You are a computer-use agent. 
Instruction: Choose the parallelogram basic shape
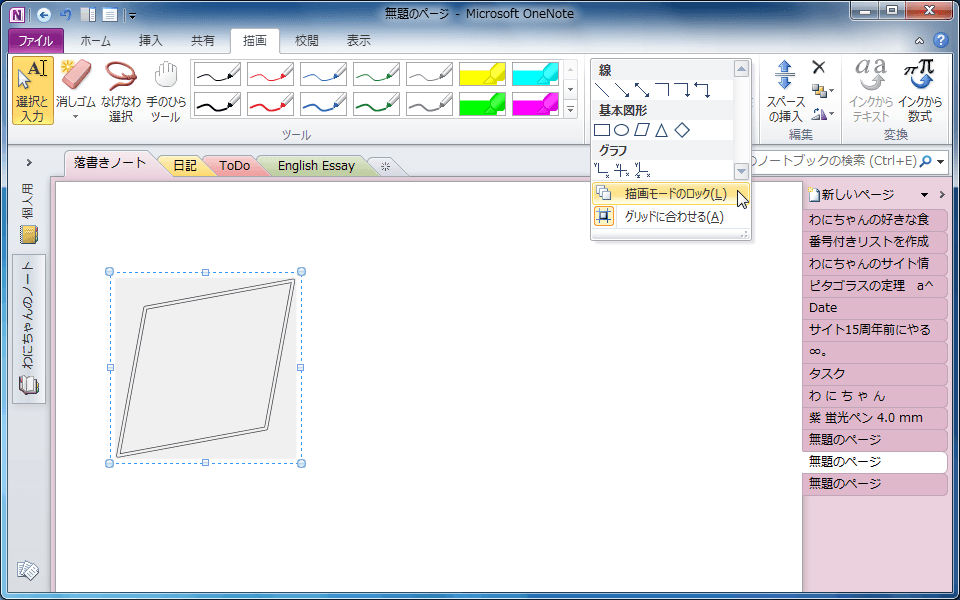pos(642,130)
